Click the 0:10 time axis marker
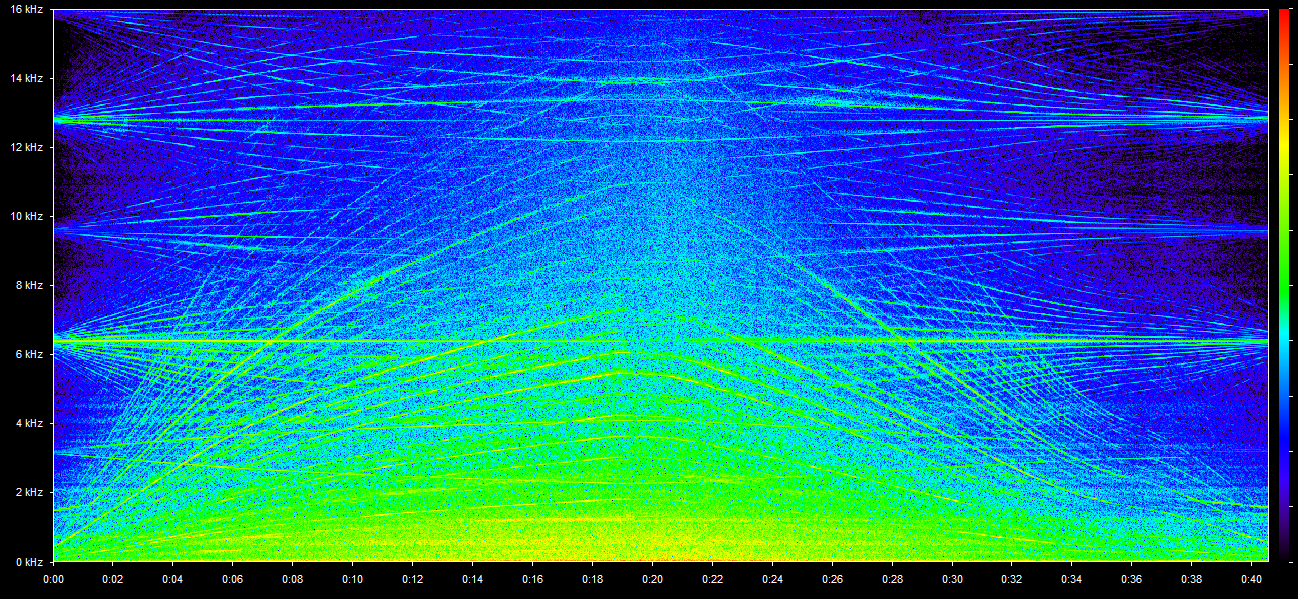This screenshot has height=599, width=1298. 353,579
